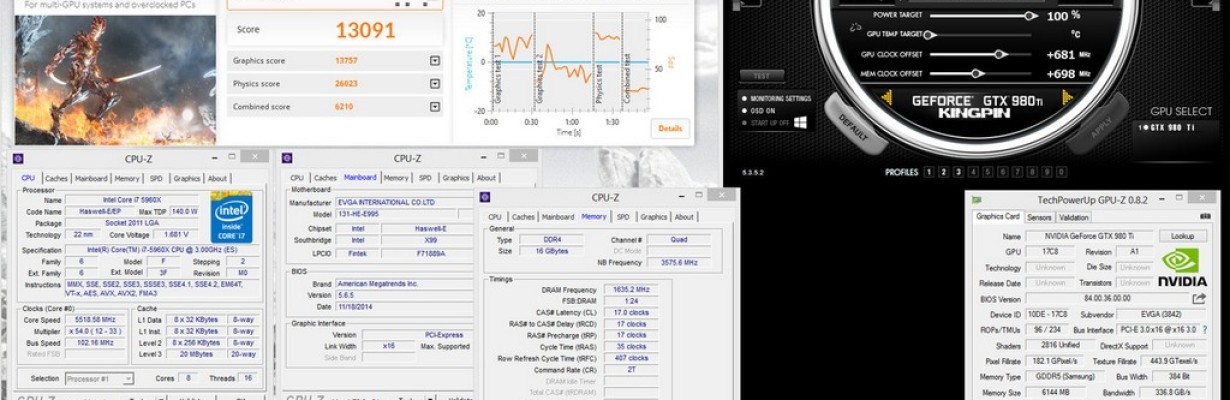Click the Bus Interface question mark icon
1230x400 pixels.
pos(1205,329)
